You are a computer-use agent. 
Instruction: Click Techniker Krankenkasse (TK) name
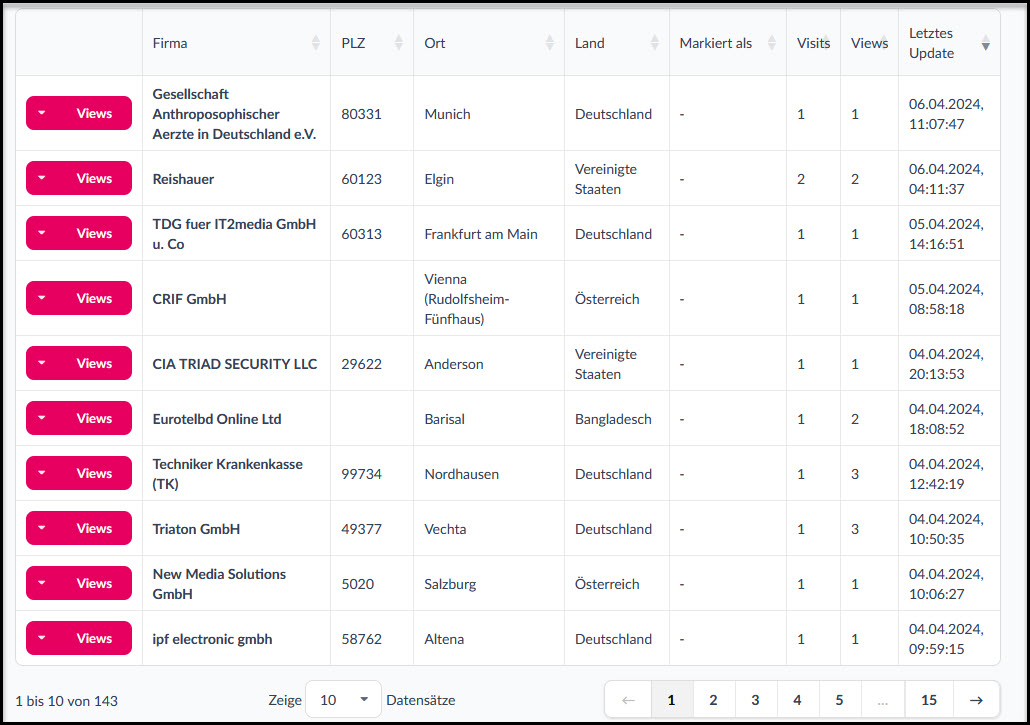(227, 473)
